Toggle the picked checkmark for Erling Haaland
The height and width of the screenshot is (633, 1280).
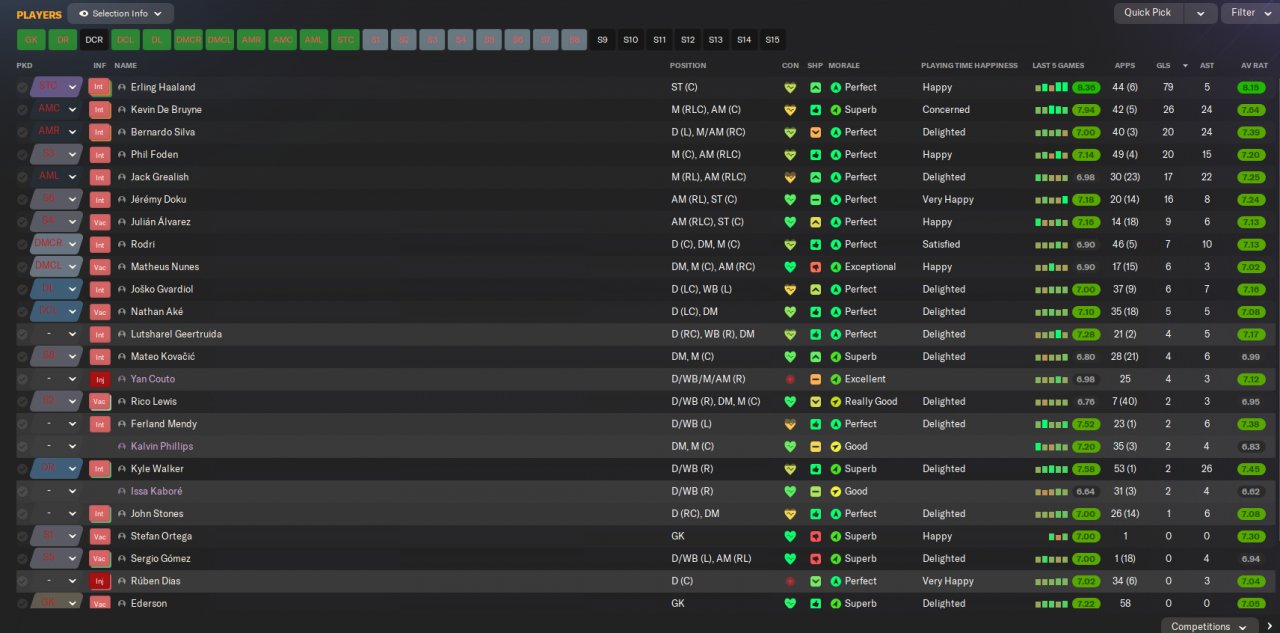[23, 87]
